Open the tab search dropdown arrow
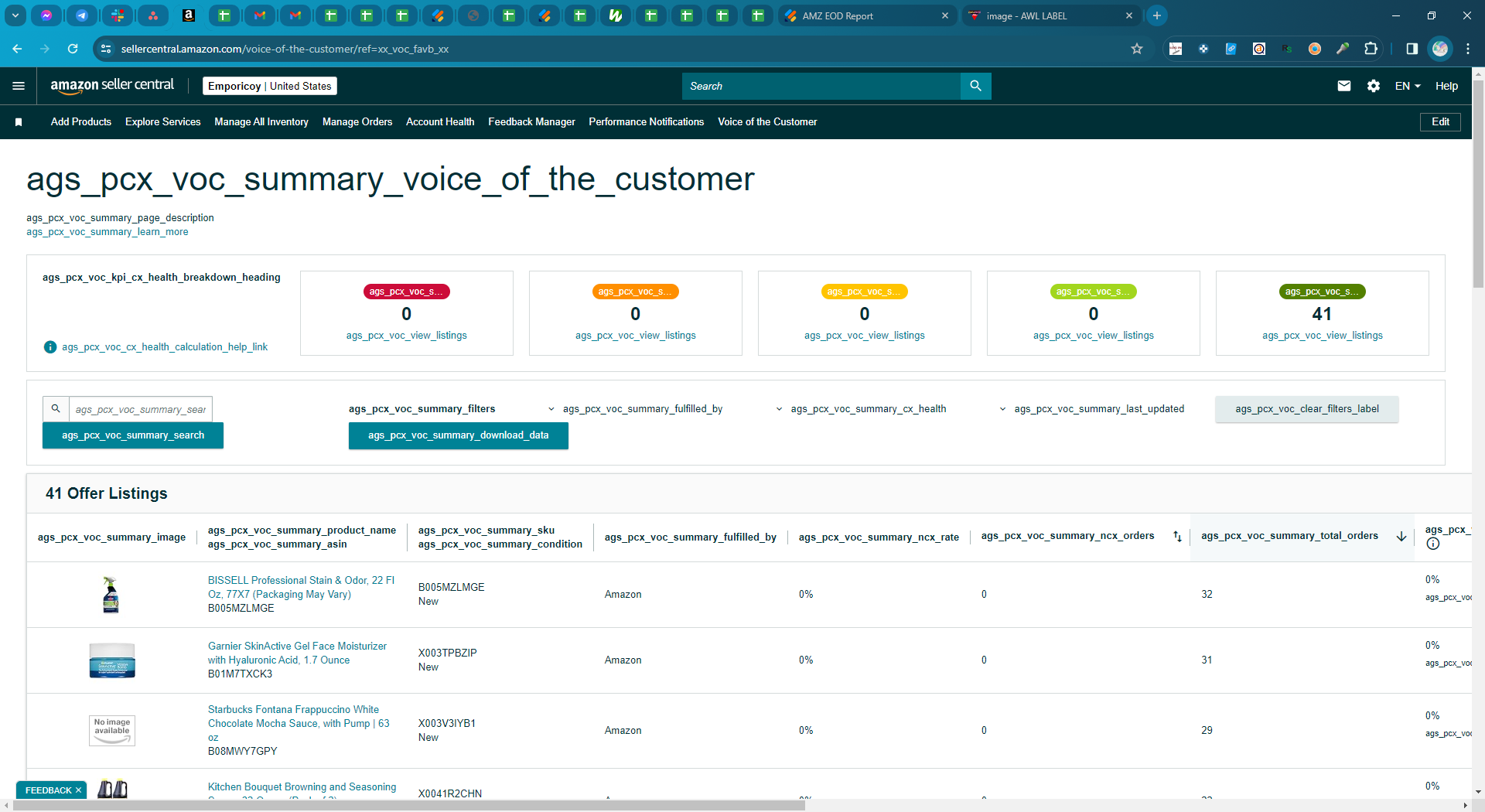This screenshot has height=812, width=1485. 15,15
